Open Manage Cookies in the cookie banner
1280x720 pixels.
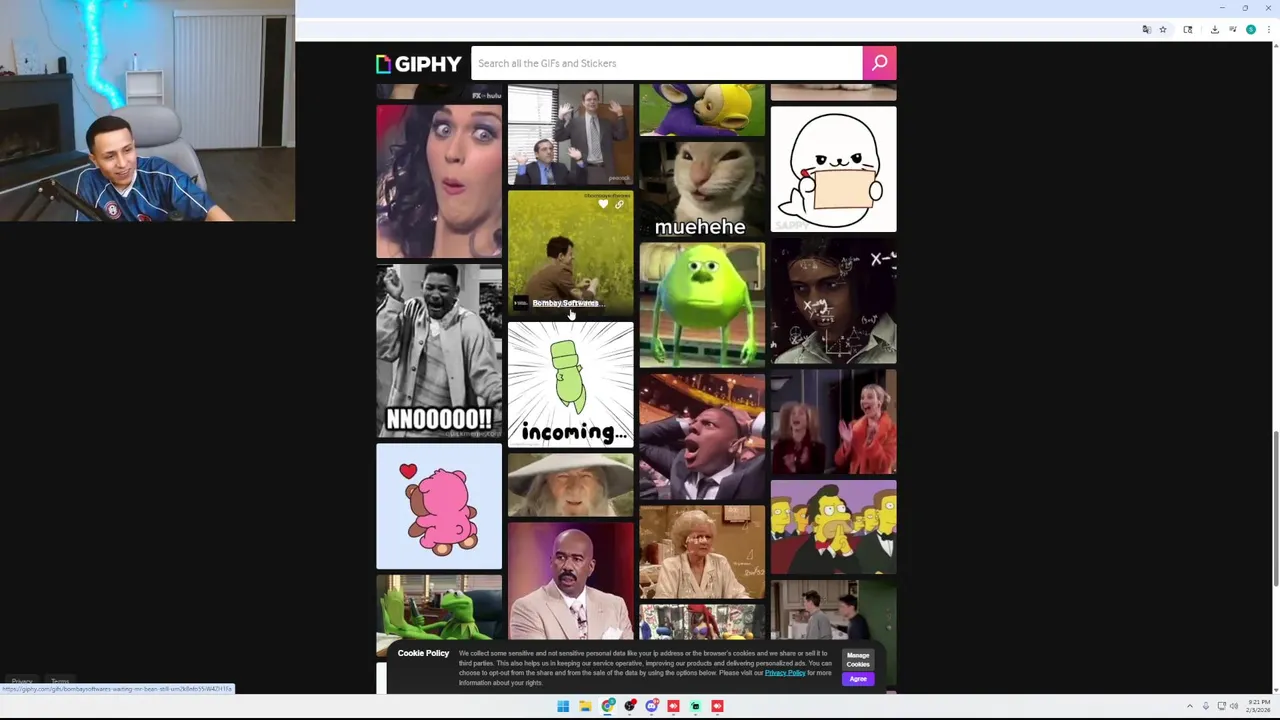[x=858, y=660]
